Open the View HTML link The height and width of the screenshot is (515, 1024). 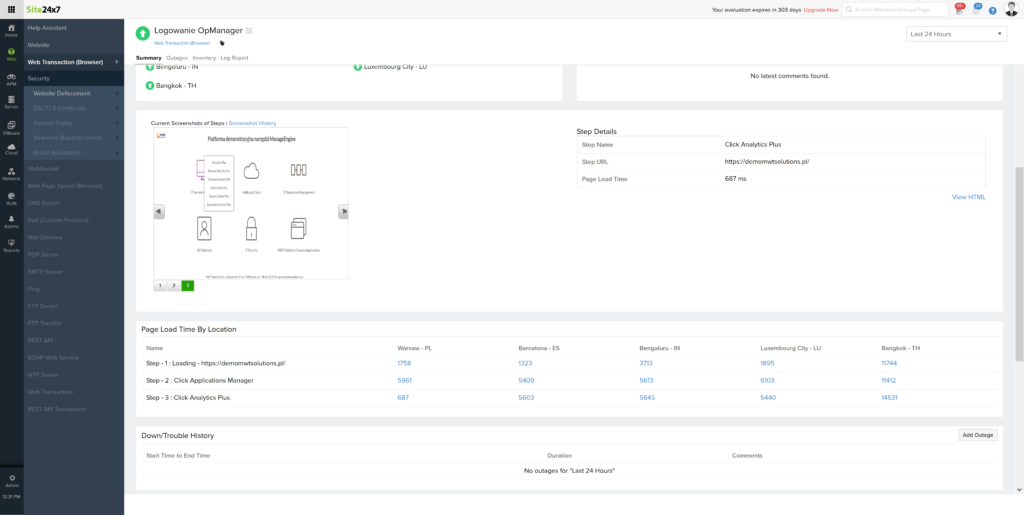968,197
